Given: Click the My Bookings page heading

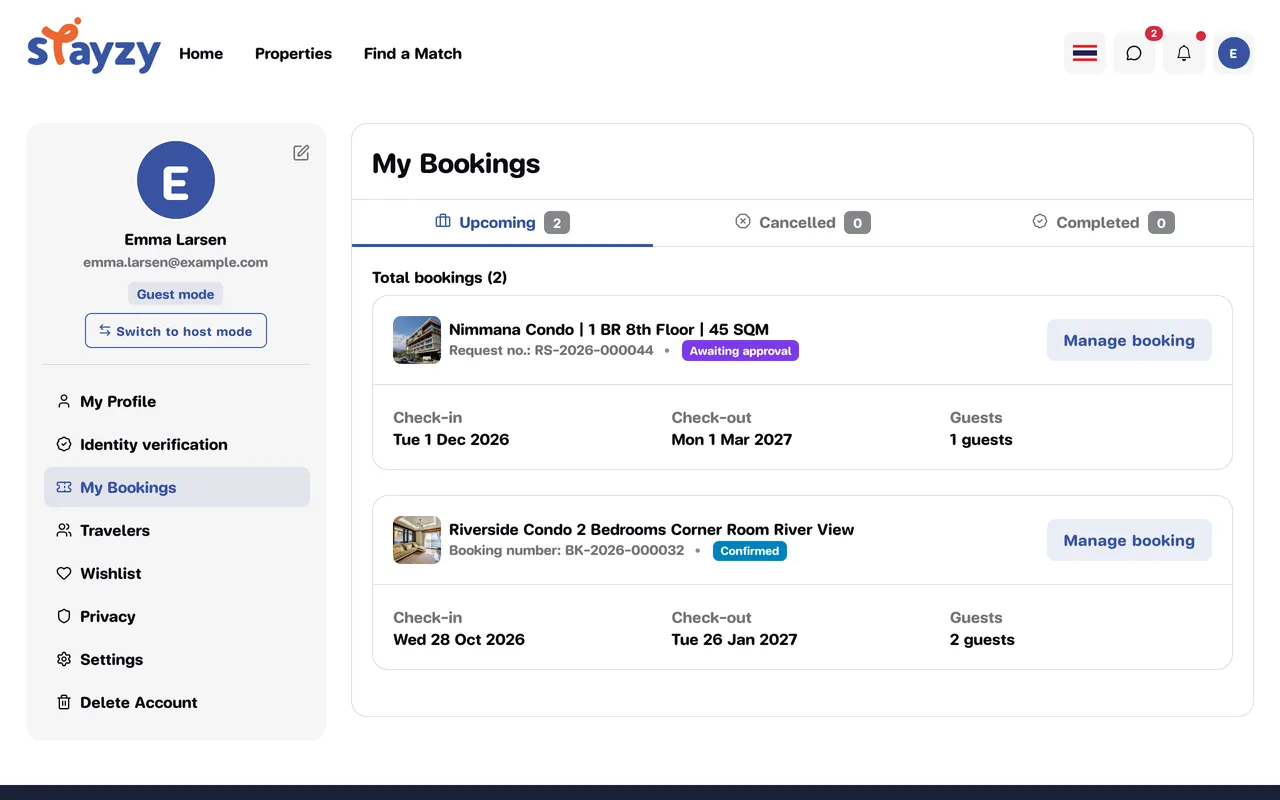Looking at the screenshot, I should [456, 164].
